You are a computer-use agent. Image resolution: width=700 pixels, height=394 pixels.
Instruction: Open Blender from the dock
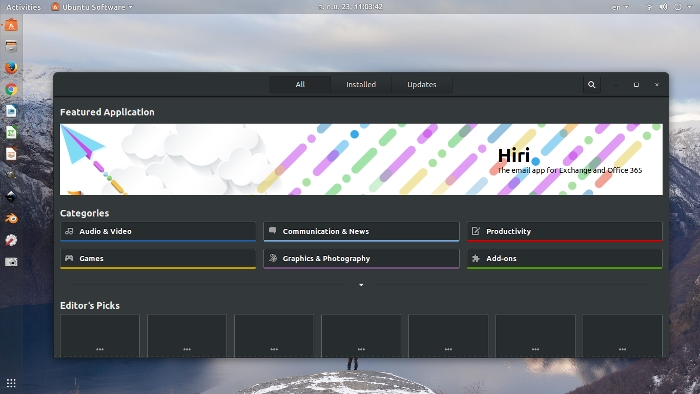(11, 219)
